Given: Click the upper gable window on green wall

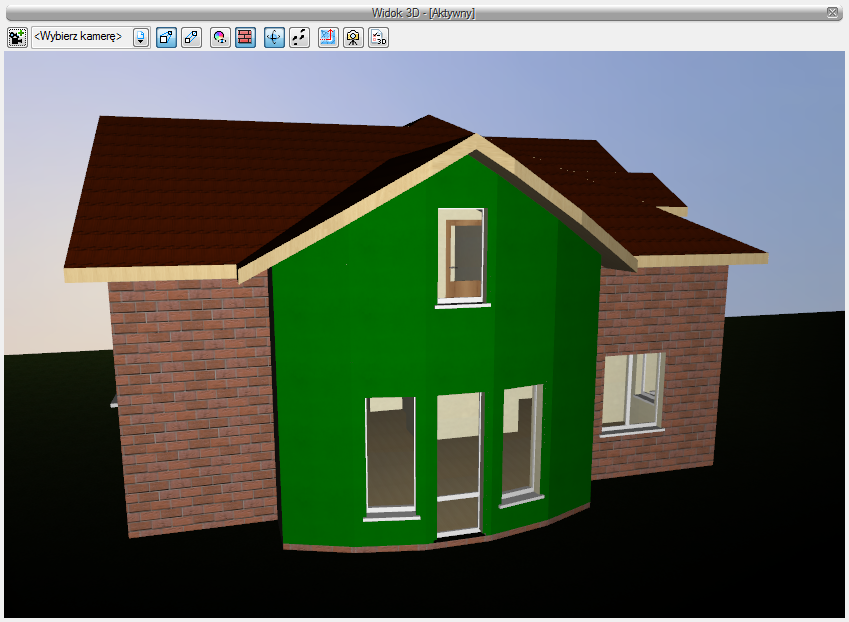Looking at the screenshot, I should pos(461,256).
